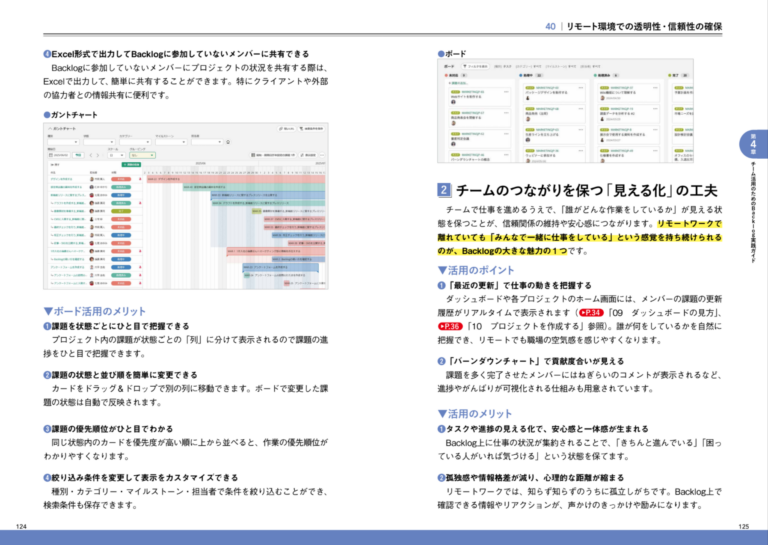Open the ボード screenshot image
Viewport: 768px width, 545px height.
point(565,111)
